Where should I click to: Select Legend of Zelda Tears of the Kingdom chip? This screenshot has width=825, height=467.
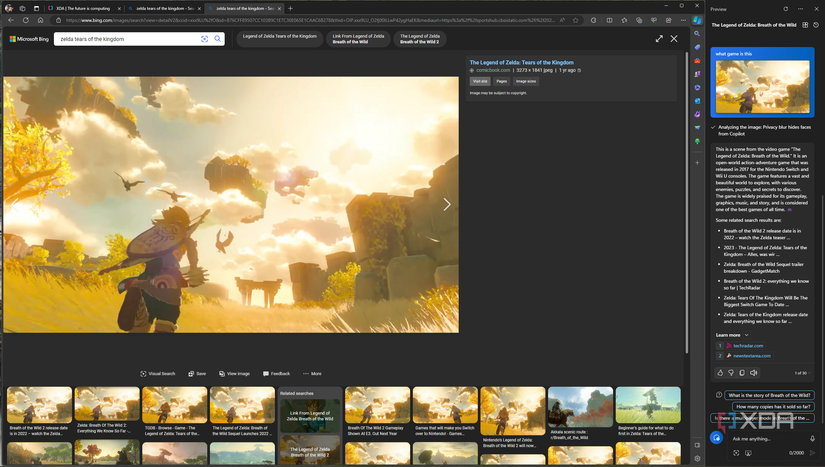[279, 39]
